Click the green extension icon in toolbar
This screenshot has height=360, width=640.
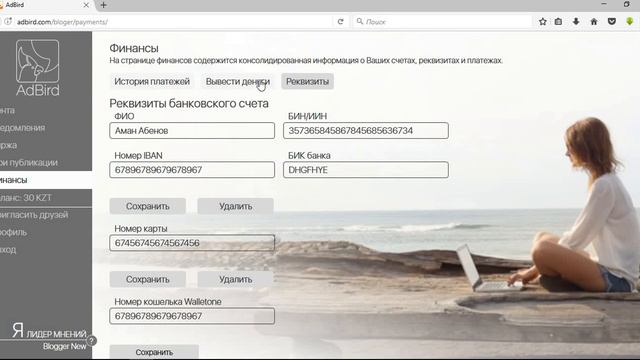[x=630, y=22]
